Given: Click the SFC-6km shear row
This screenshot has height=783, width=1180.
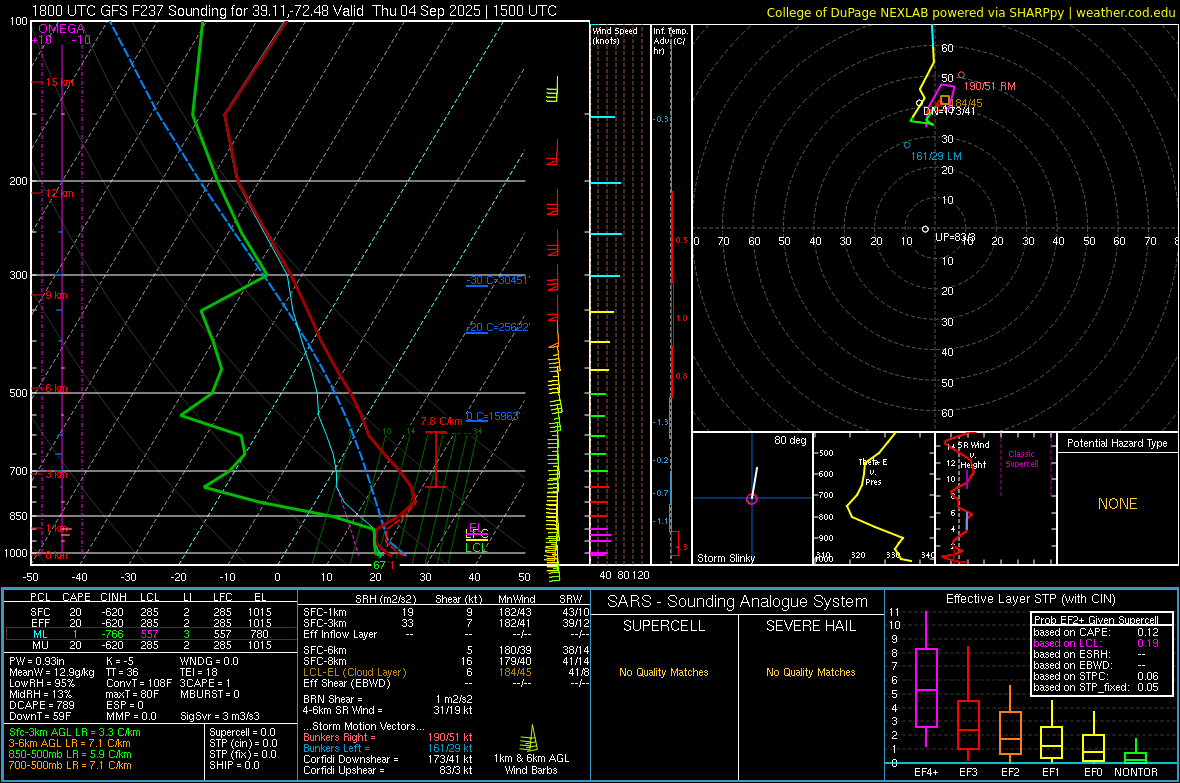Looking at the screenshot, I should tap(446, 650).
